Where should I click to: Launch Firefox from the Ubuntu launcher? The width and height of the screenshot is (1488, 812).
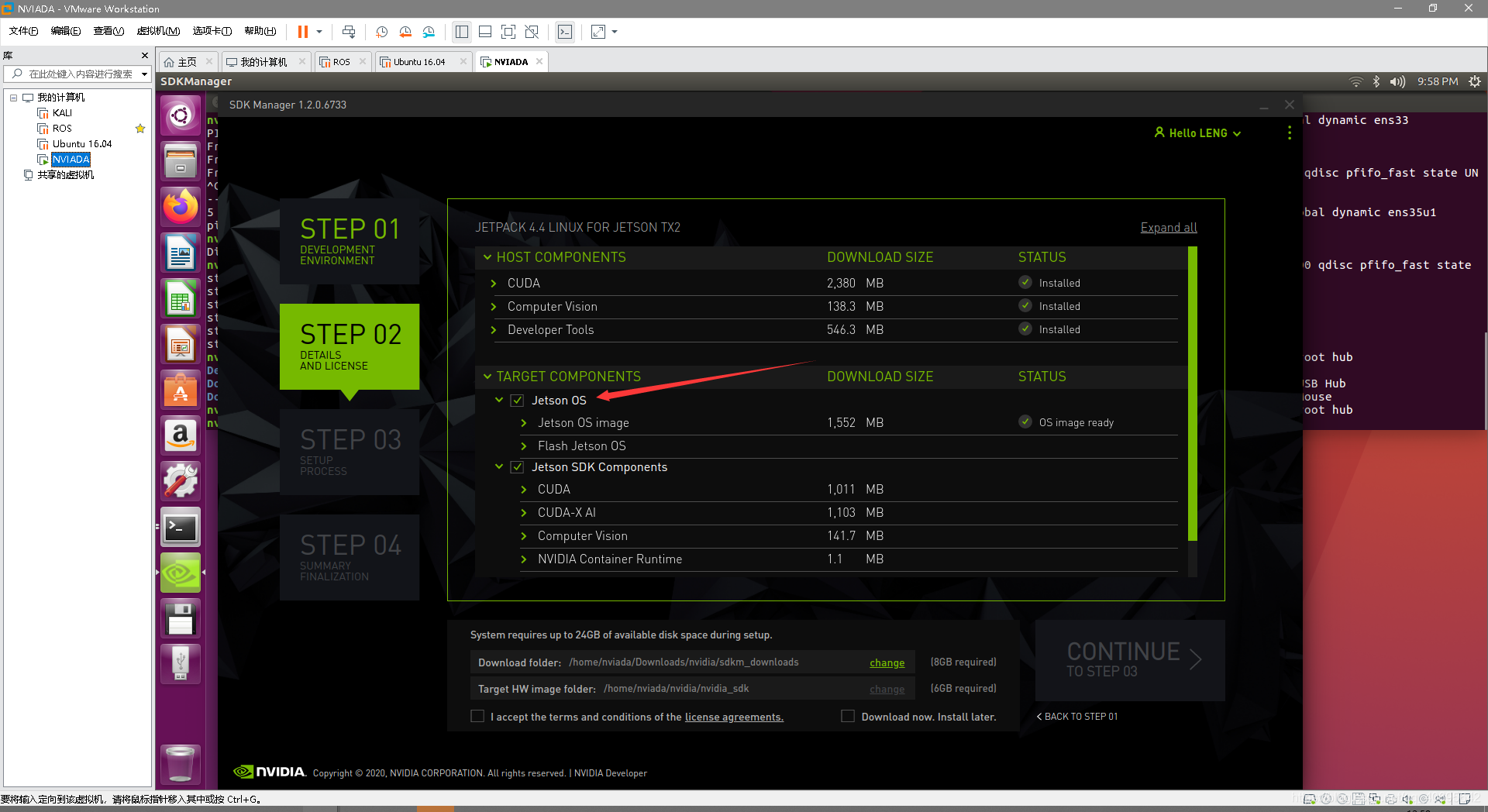181,207
